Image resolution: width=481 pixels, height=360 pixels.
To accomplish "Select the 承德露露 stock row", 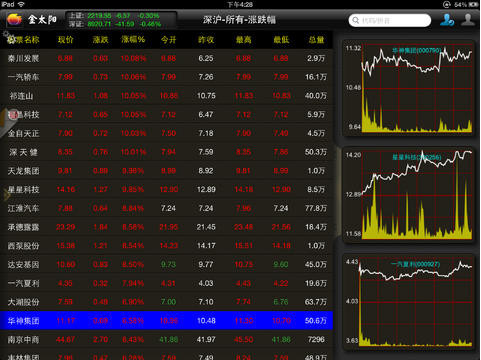I will 166,227.
